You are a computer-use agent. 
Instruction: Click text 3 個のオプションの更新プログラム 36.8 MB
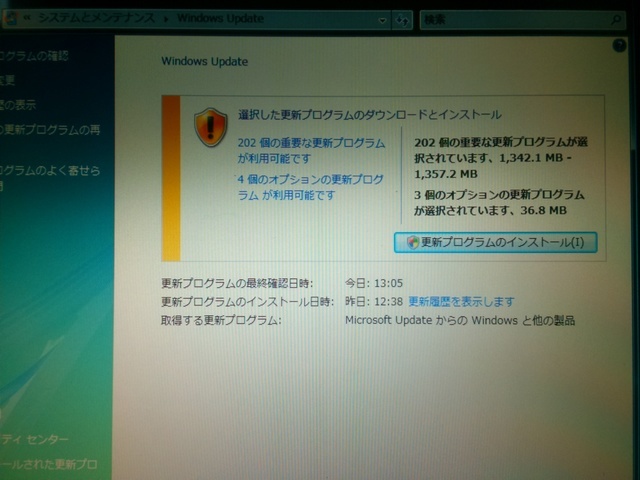(x=499, y=202)
